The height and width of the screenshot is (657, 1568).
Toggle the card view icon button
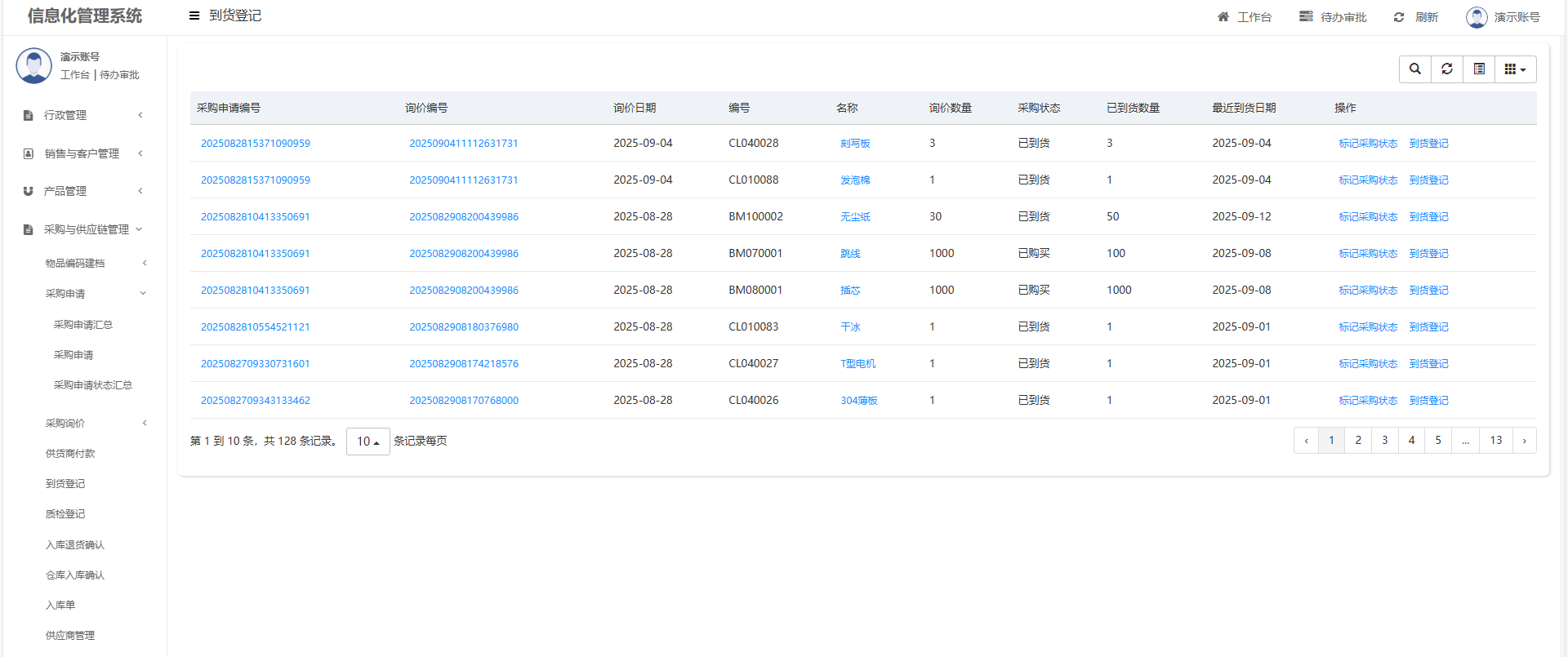click(1479, 69)
